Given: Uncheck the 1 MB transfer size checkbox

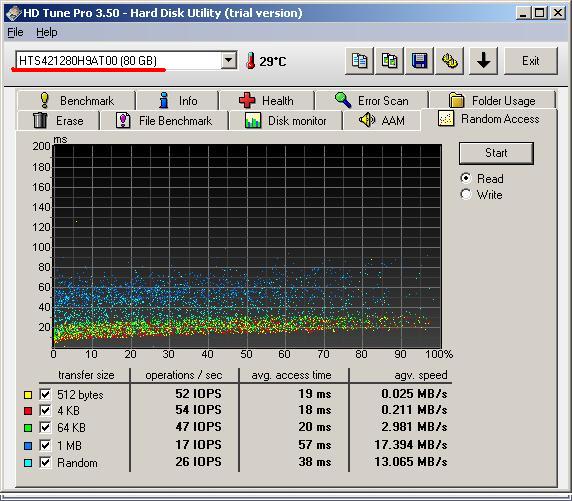Looking at the screenshot, I should pyautogui.click(x=45, y=445).
